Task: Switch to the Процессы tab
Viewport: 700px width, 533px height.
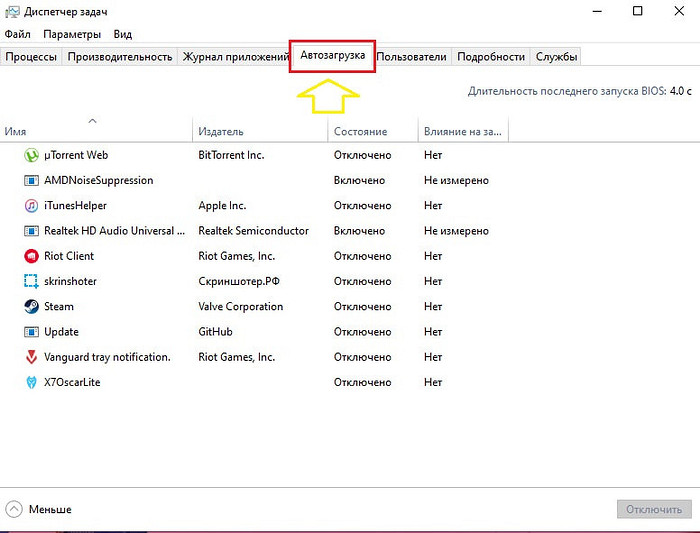Action: pyautogui.click(x=31, y=57)
